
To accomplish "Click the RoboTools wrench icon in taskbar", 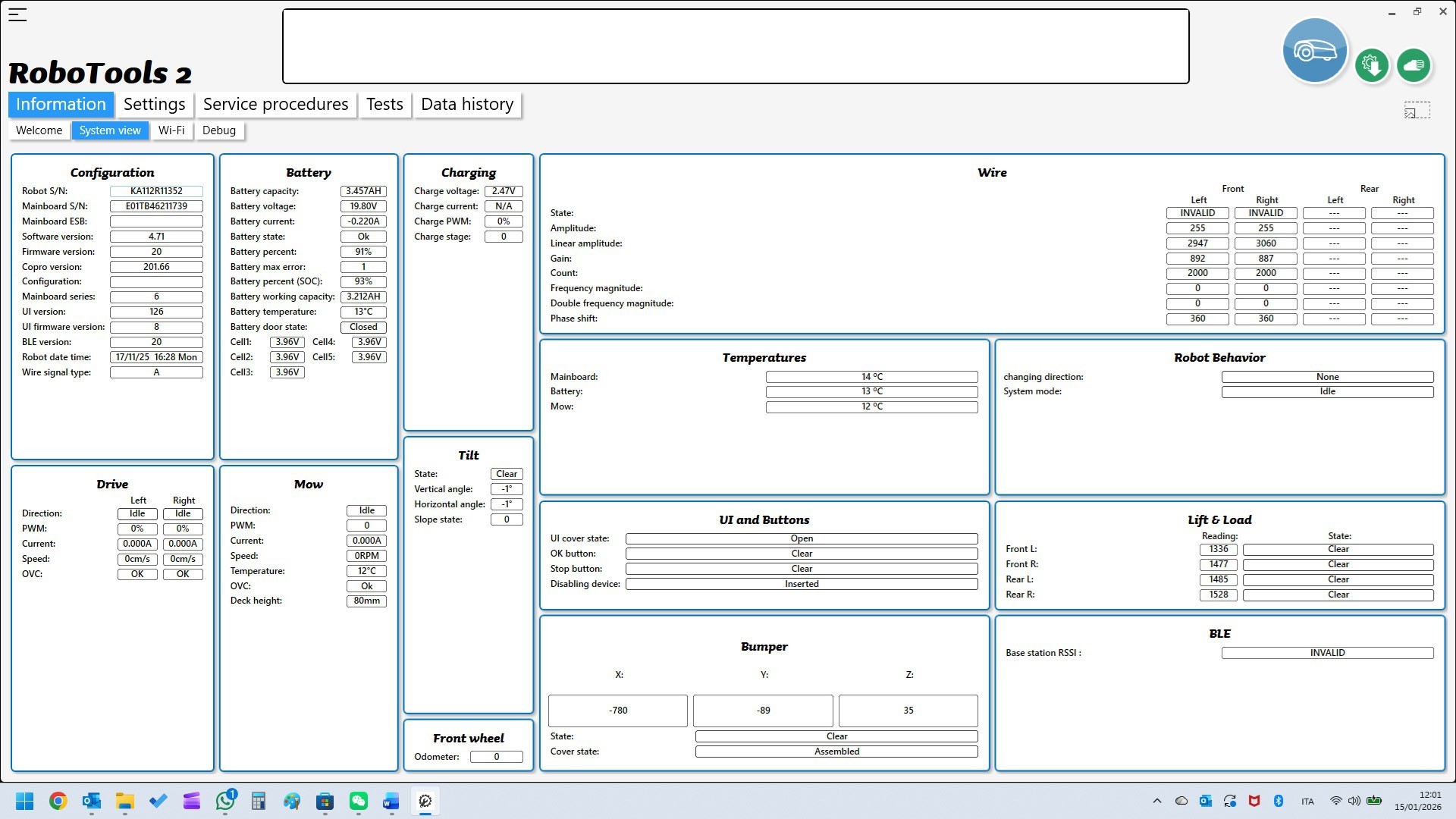I will pos(425,801).
